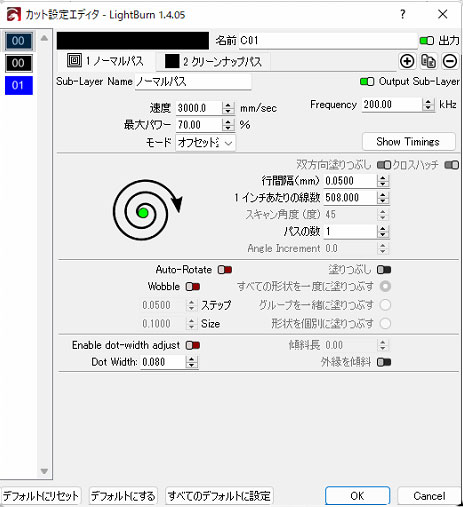Click the デフォルトにする button

(123, 496)
